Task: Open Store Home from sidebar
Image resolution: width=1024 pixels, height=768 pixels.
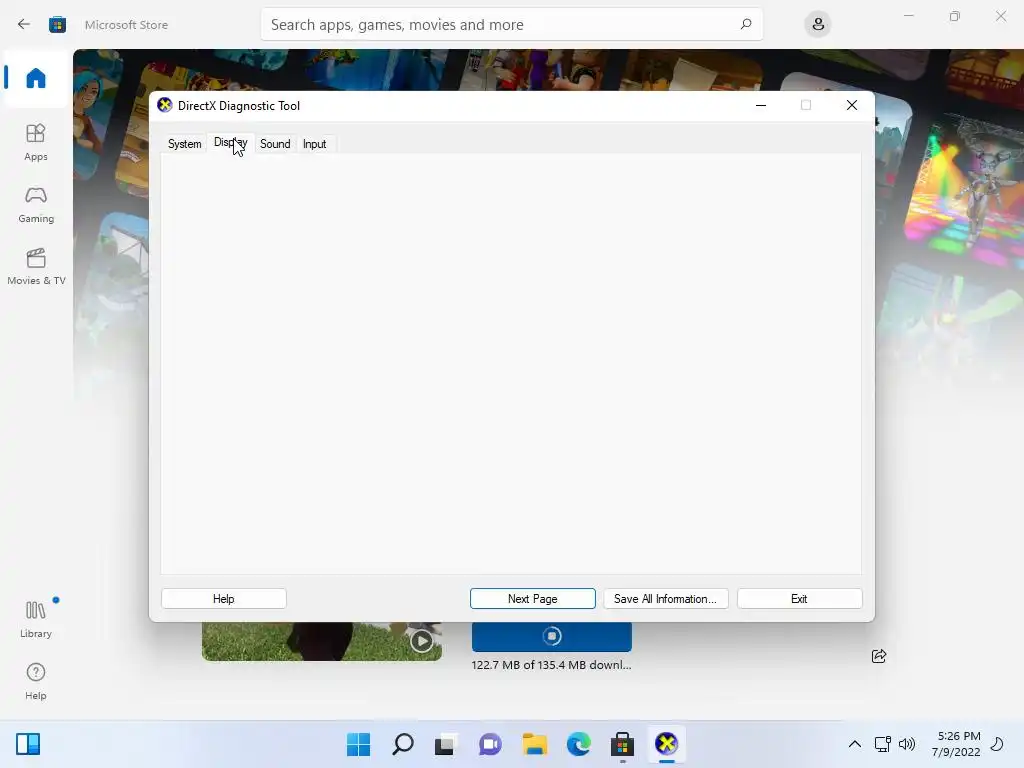Action: click(36, 78)
